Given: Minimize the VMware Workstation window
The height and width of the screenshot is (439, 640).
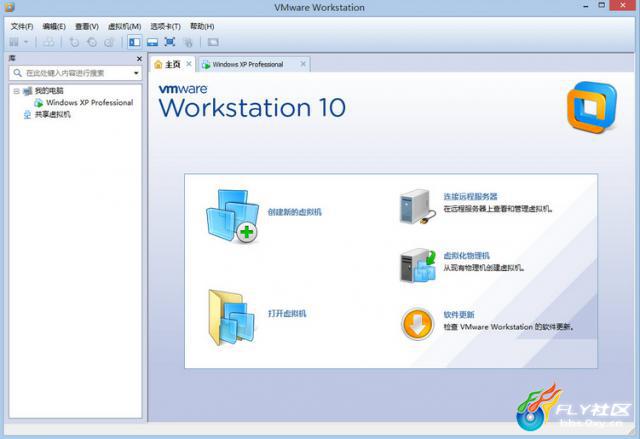Looking at the screenshot, I should click(x=586, y=6).
